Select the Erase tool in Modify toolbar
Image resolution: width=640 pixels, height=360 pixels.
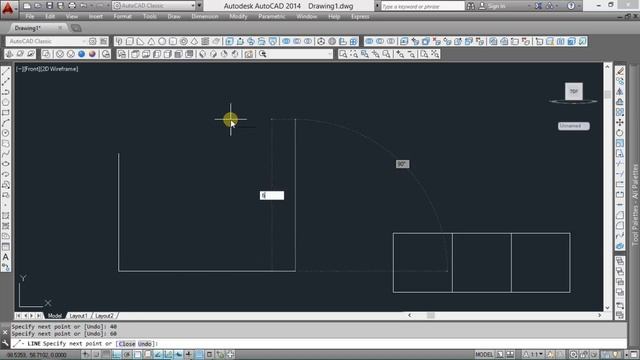pyautogui.click(x=620, y=71)
